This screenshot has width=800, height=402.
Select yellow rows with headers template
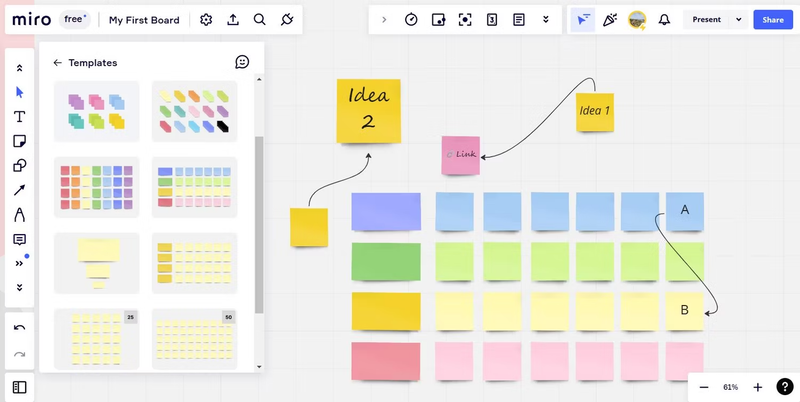tap(194, 263)
